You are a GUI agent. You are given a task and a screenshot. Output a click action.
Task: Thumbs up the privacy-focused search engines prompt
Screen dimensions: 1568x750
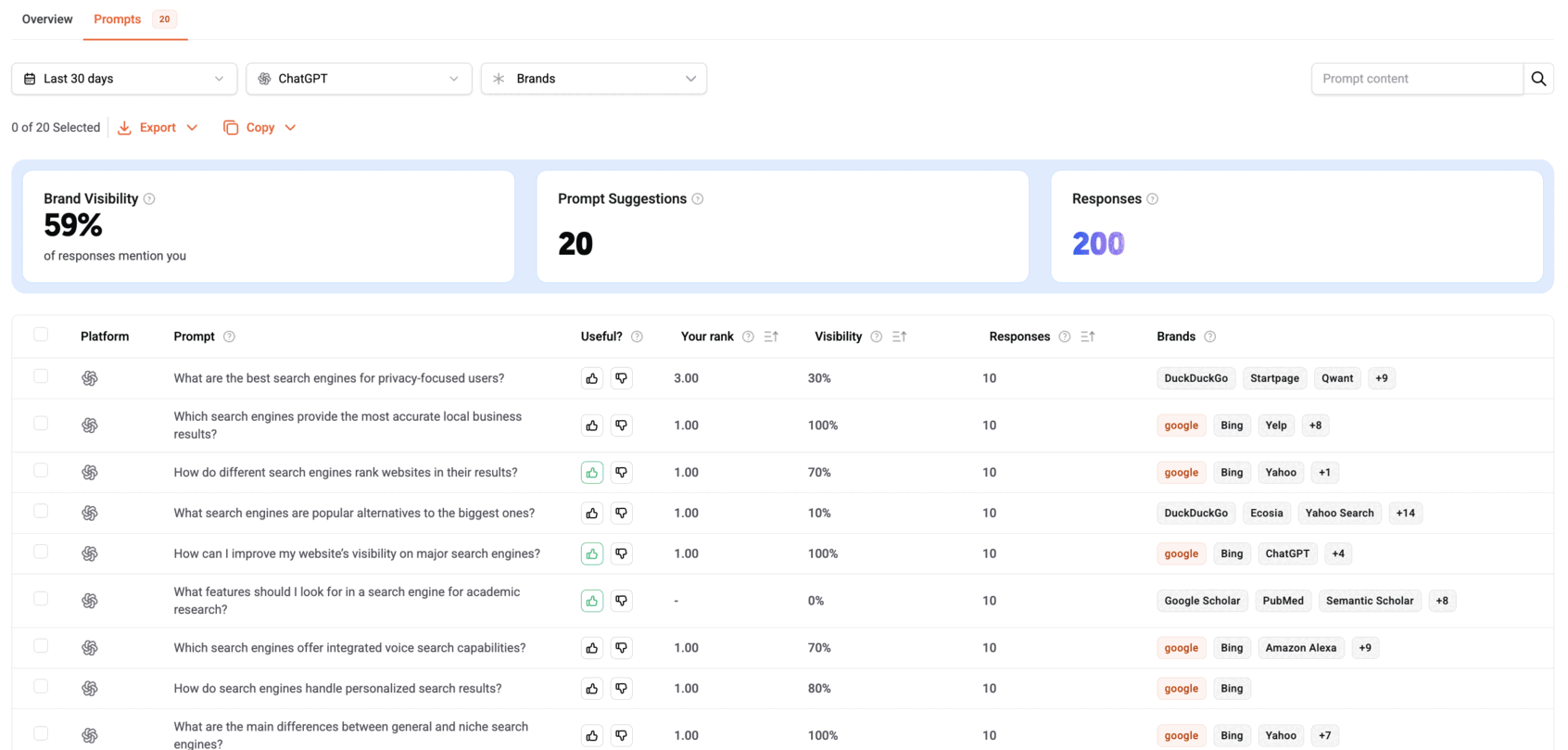591,378
